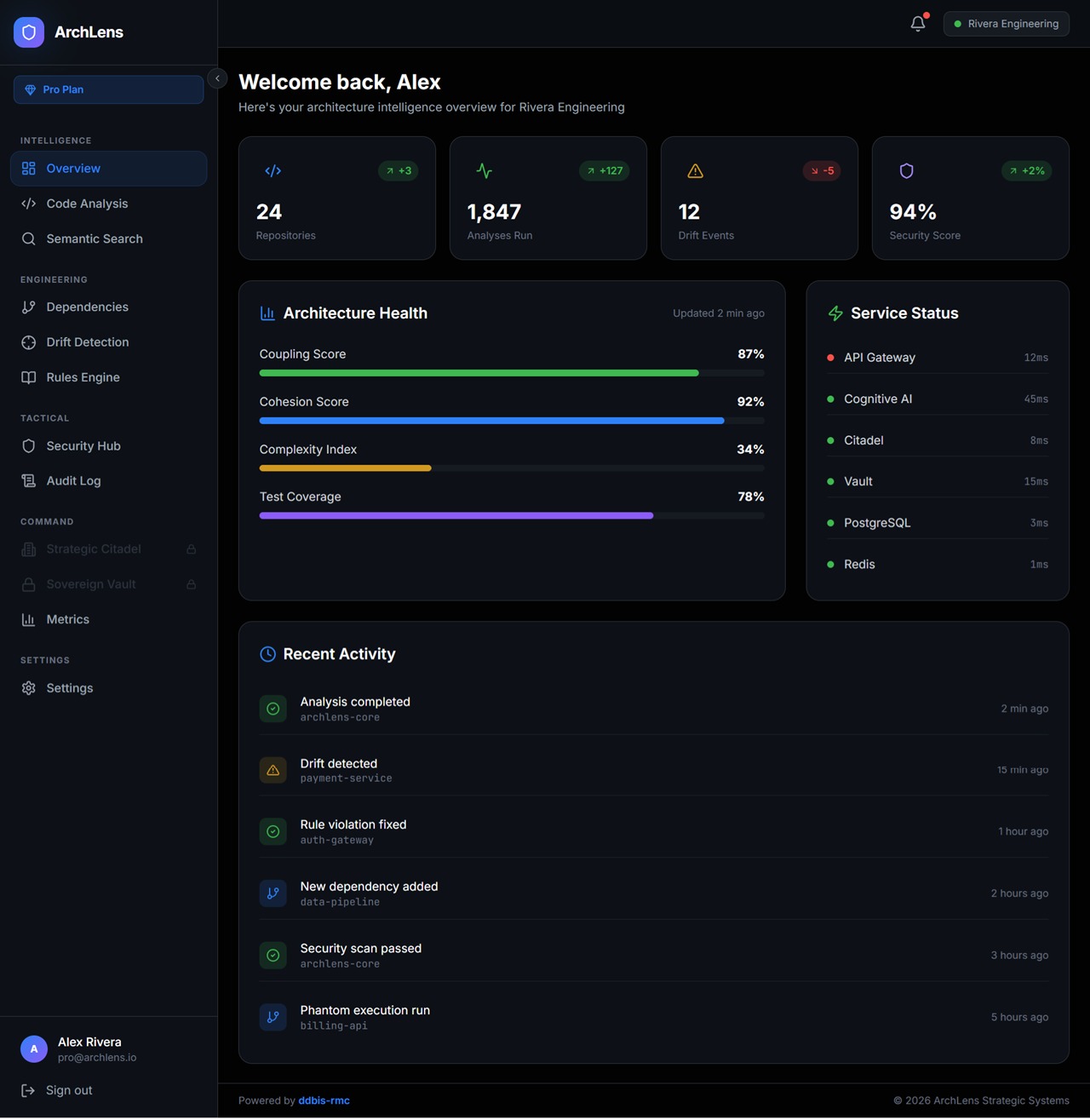Select the locked Sovereign Vault item
The image size is (1090, 1120).
108,584
